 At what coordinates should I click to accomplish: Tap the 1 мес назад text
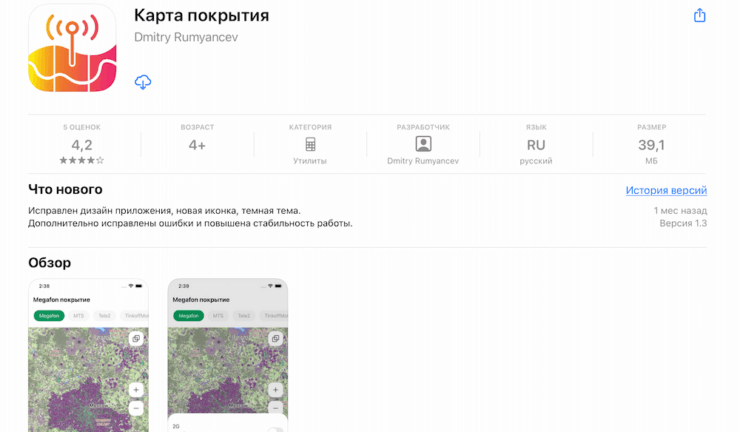point(680,211)
